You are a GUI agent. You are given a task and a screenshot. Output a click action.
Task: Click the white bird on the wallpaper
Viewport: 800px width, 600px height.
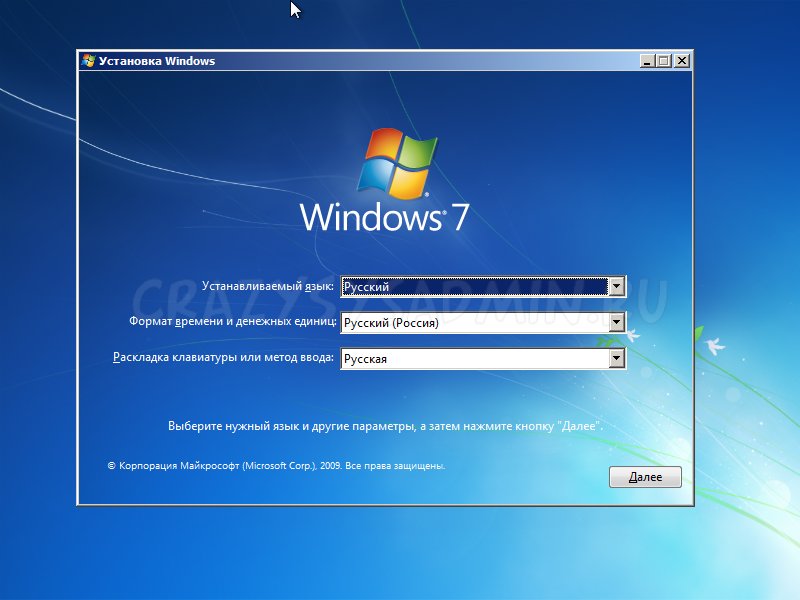coord(715,346)
